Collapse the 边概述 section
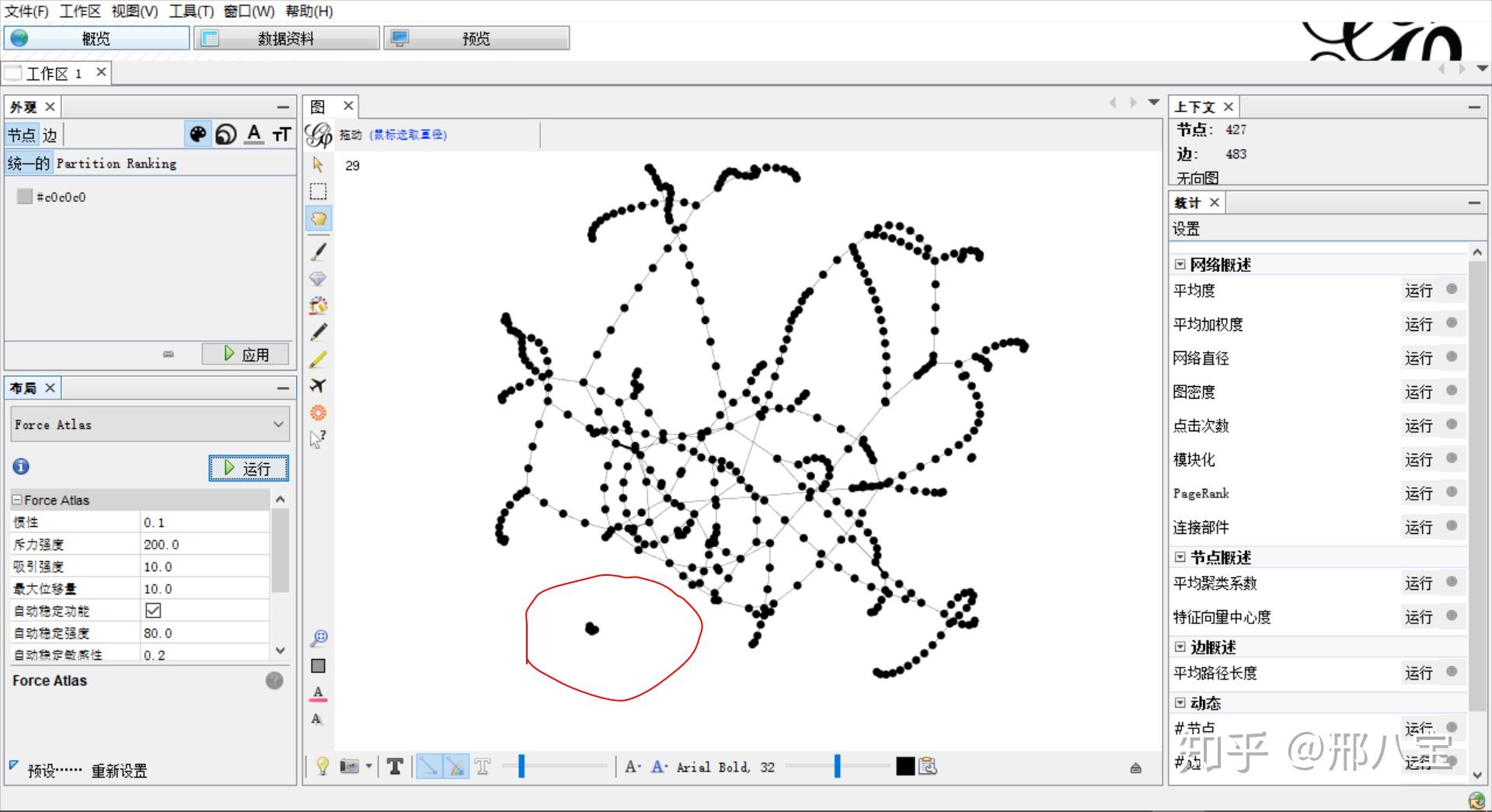The height and width of the screenshot is (812, 1492). (1180, 647)
